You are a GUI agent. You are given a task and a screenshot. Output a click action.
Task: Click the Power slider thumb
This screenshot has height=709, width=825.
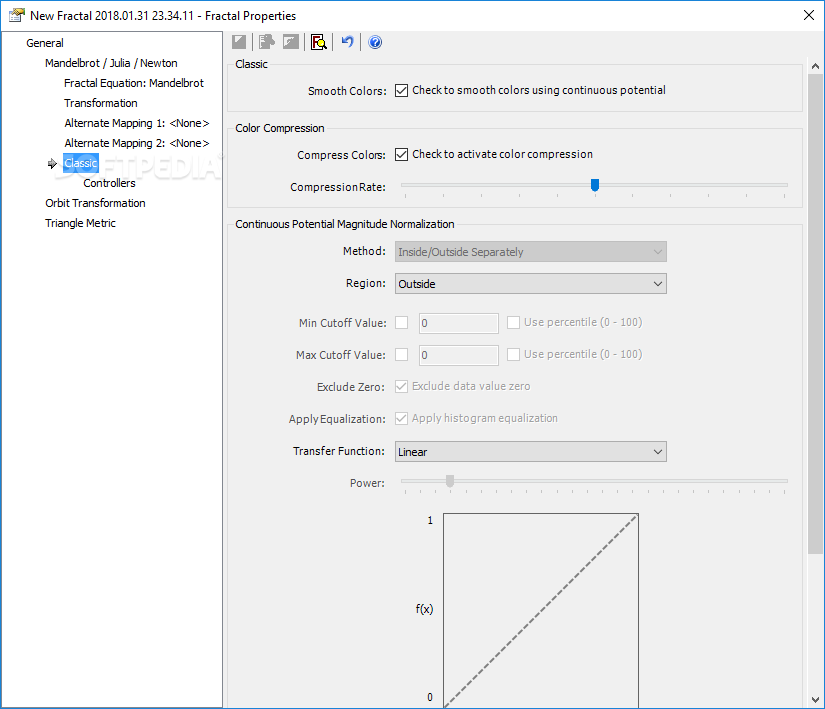[x=450, y=481]
